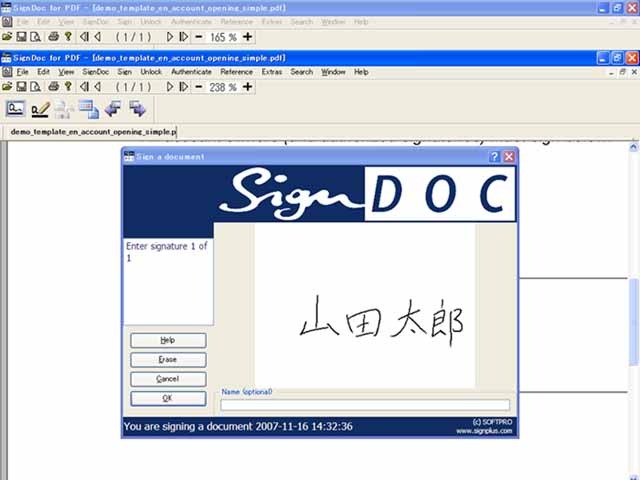Print icon in background window toolbar

tap(53, 37)
